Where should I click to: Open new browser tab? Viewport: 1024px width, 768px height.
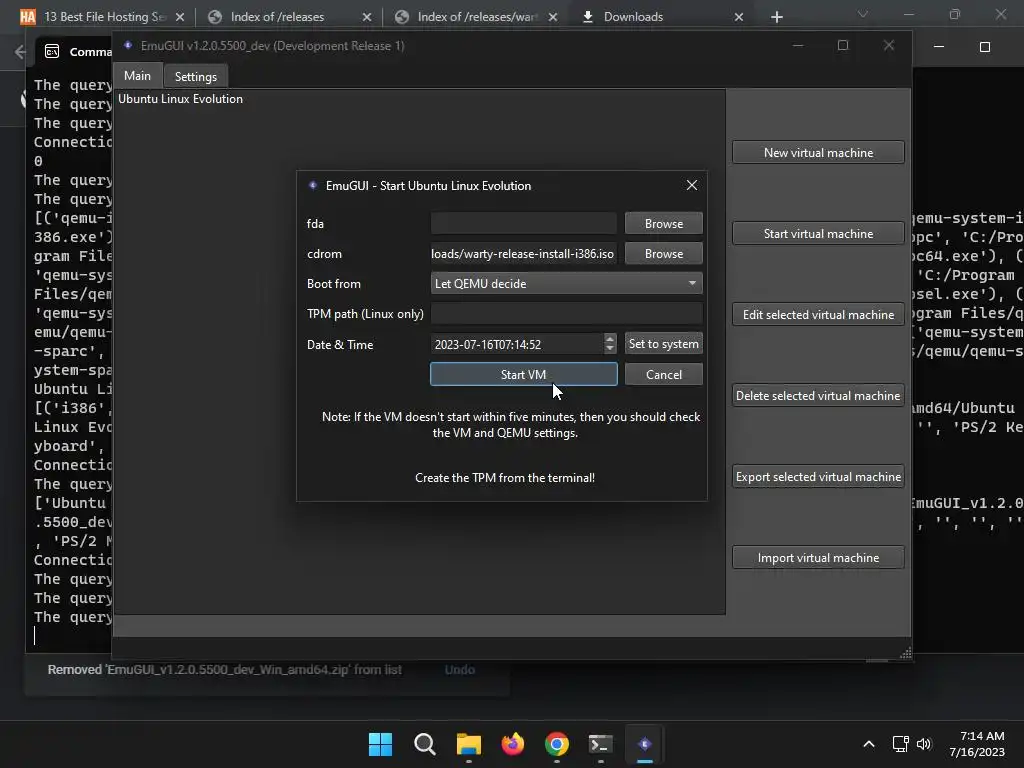coord(776,17)
